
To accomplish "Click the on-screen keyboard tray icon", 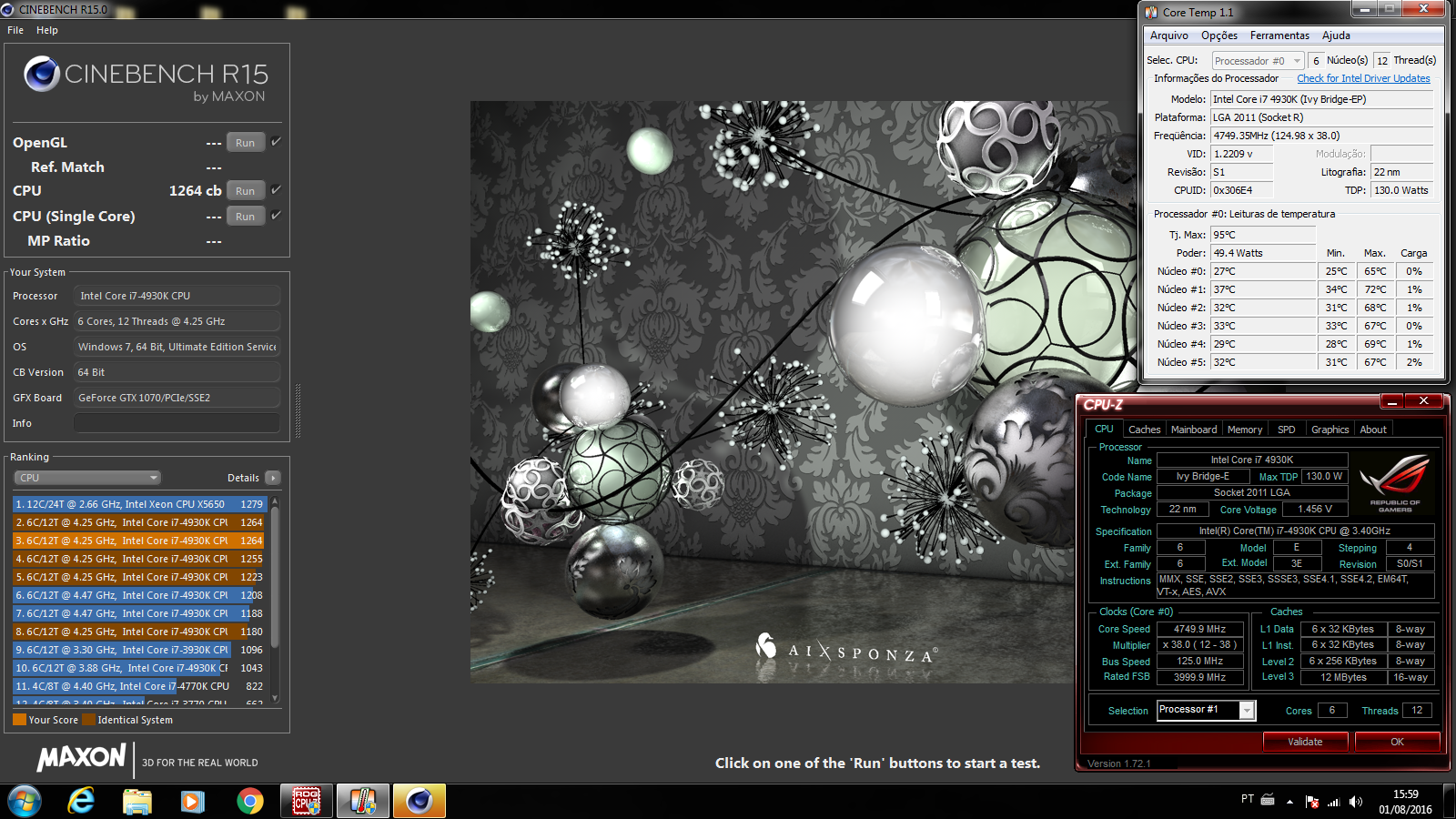I will 1268,800.
